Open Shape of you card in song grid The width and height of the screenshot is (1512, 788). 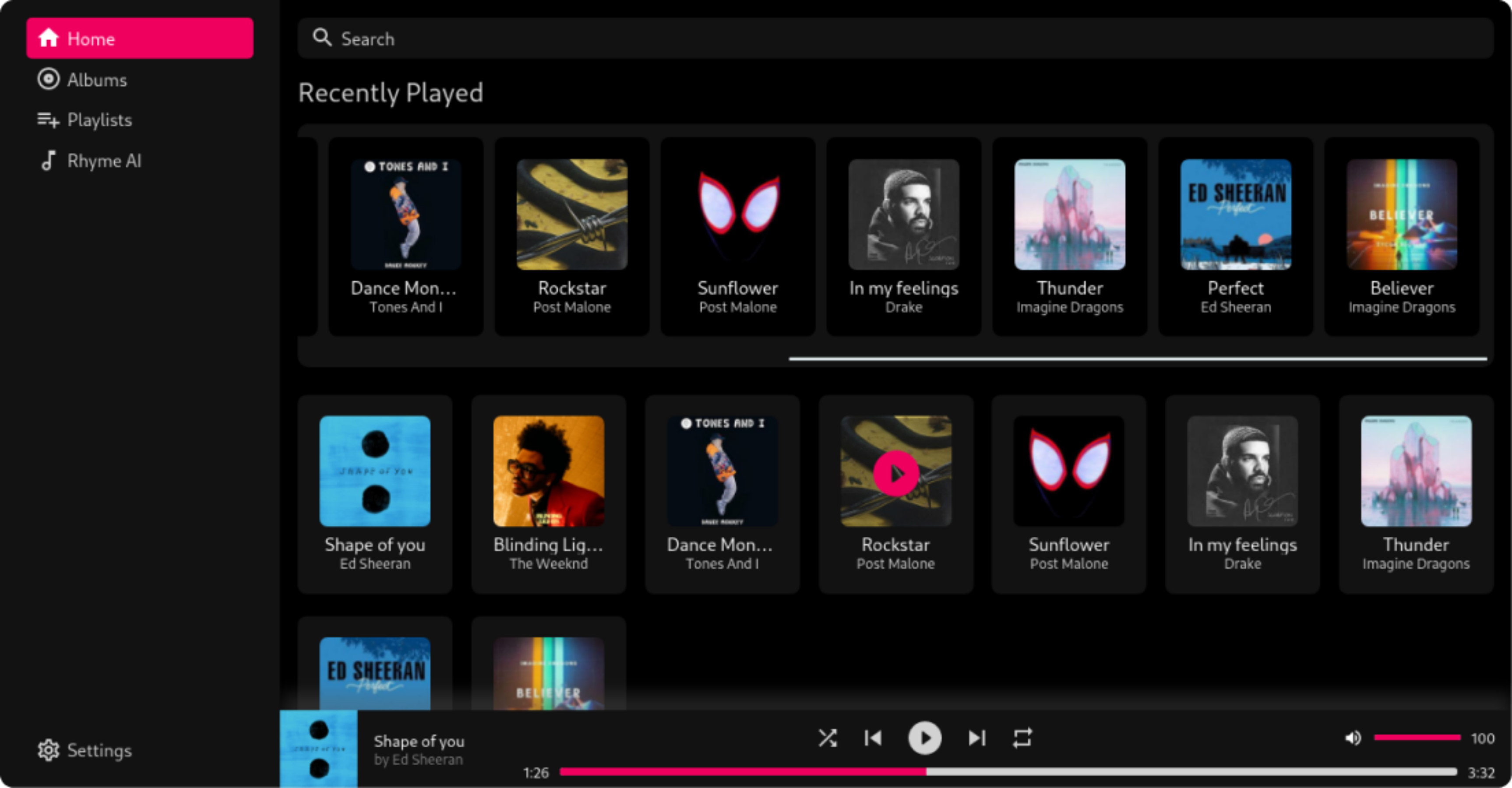click(x=374, y=494)
